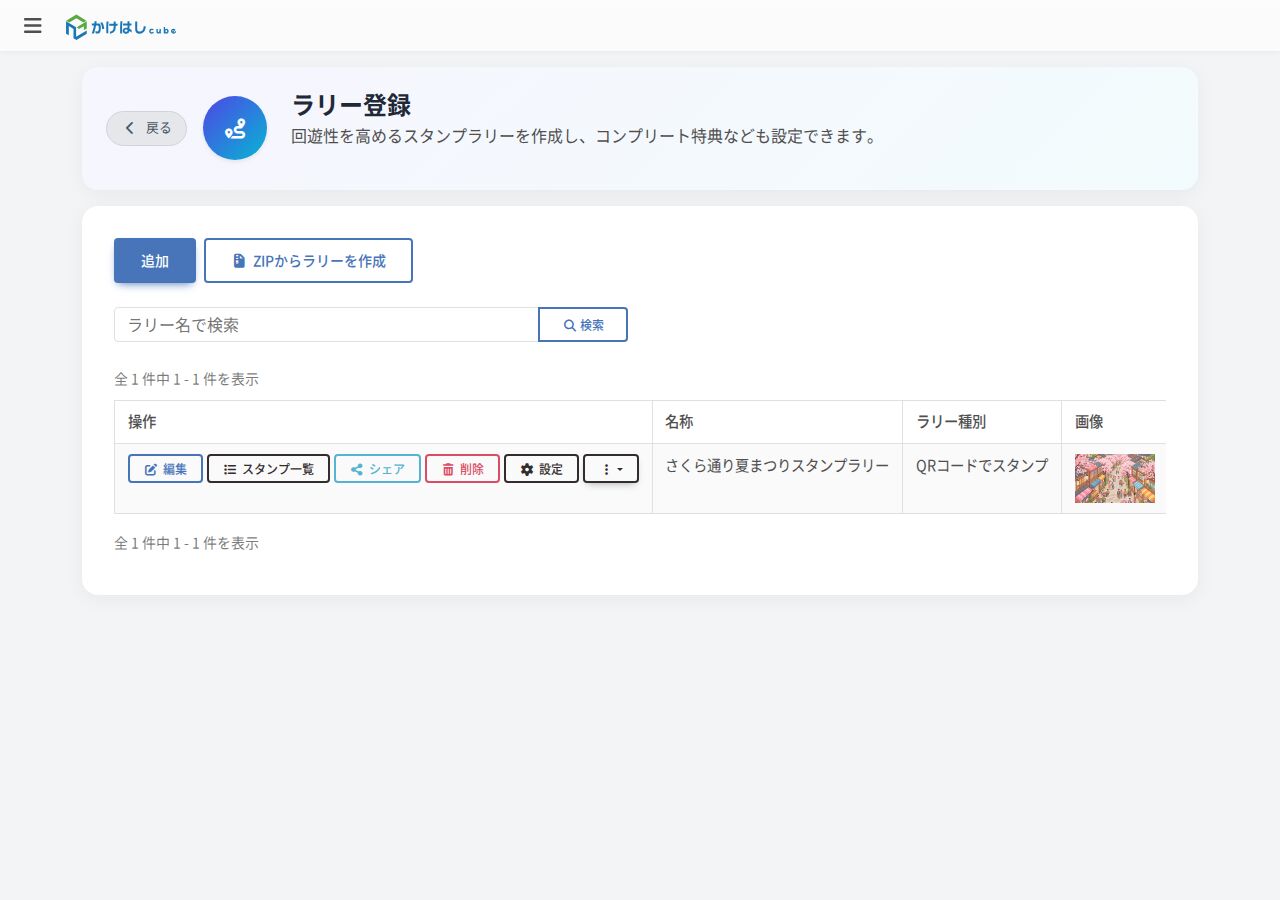Viewport: 1280px width, 900px height.
Task: Open 設定 for the rally
Action: pyautogui.click(x=541, y=469)
